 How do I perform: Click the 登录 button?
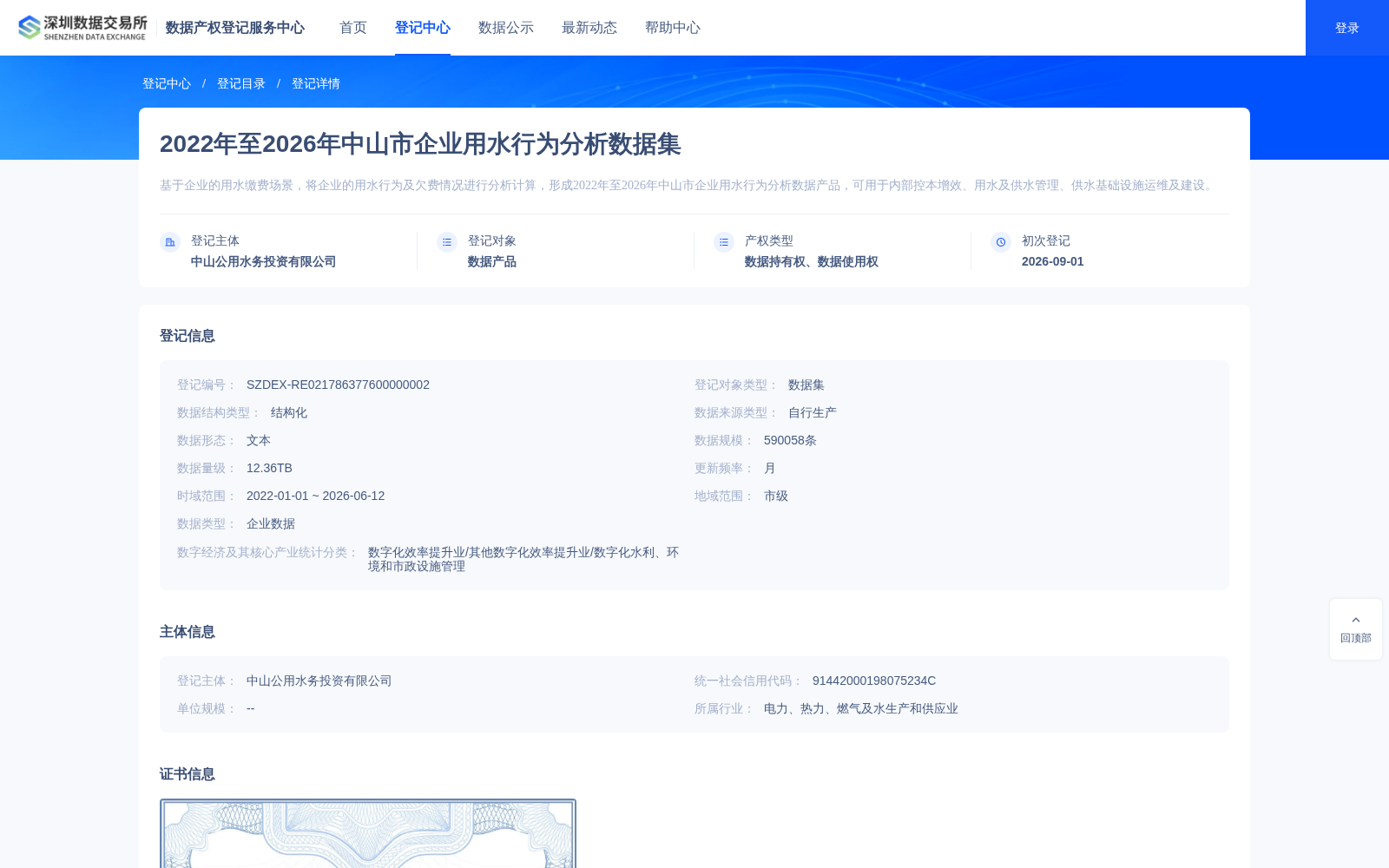click(1347, 28)
